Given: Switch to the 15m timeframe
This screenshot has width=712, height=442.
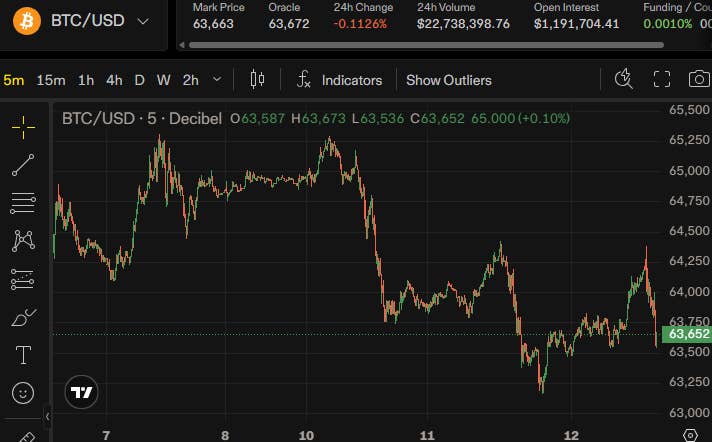Looking at the screenshot, I should pos(51,80).
